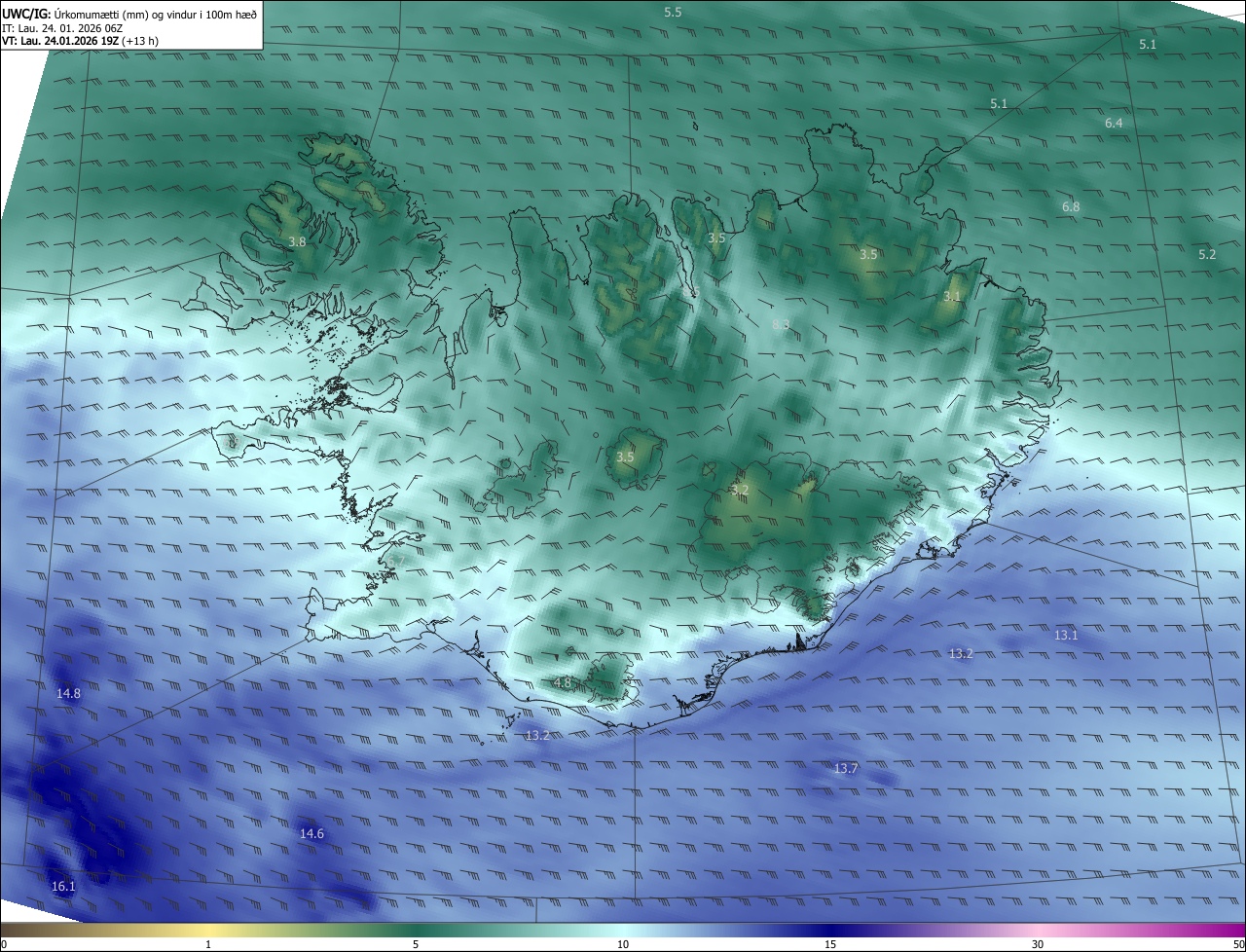
Task: Click the map title 'UWC/IG: Úrkomumætti (mm)' line
Action: click(x=130, y=14)
